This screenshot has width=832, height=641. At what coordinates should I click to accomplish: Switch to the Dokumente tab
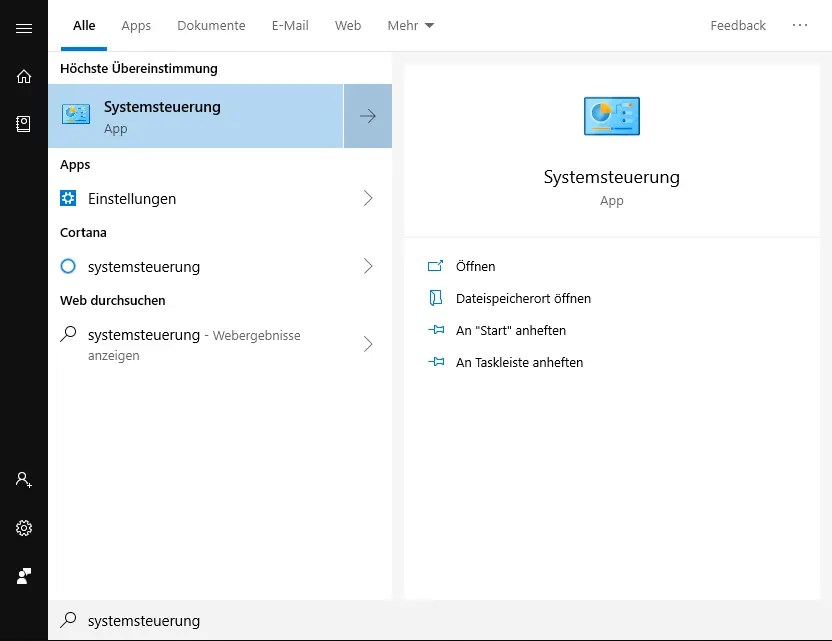(x=211, y=25)
